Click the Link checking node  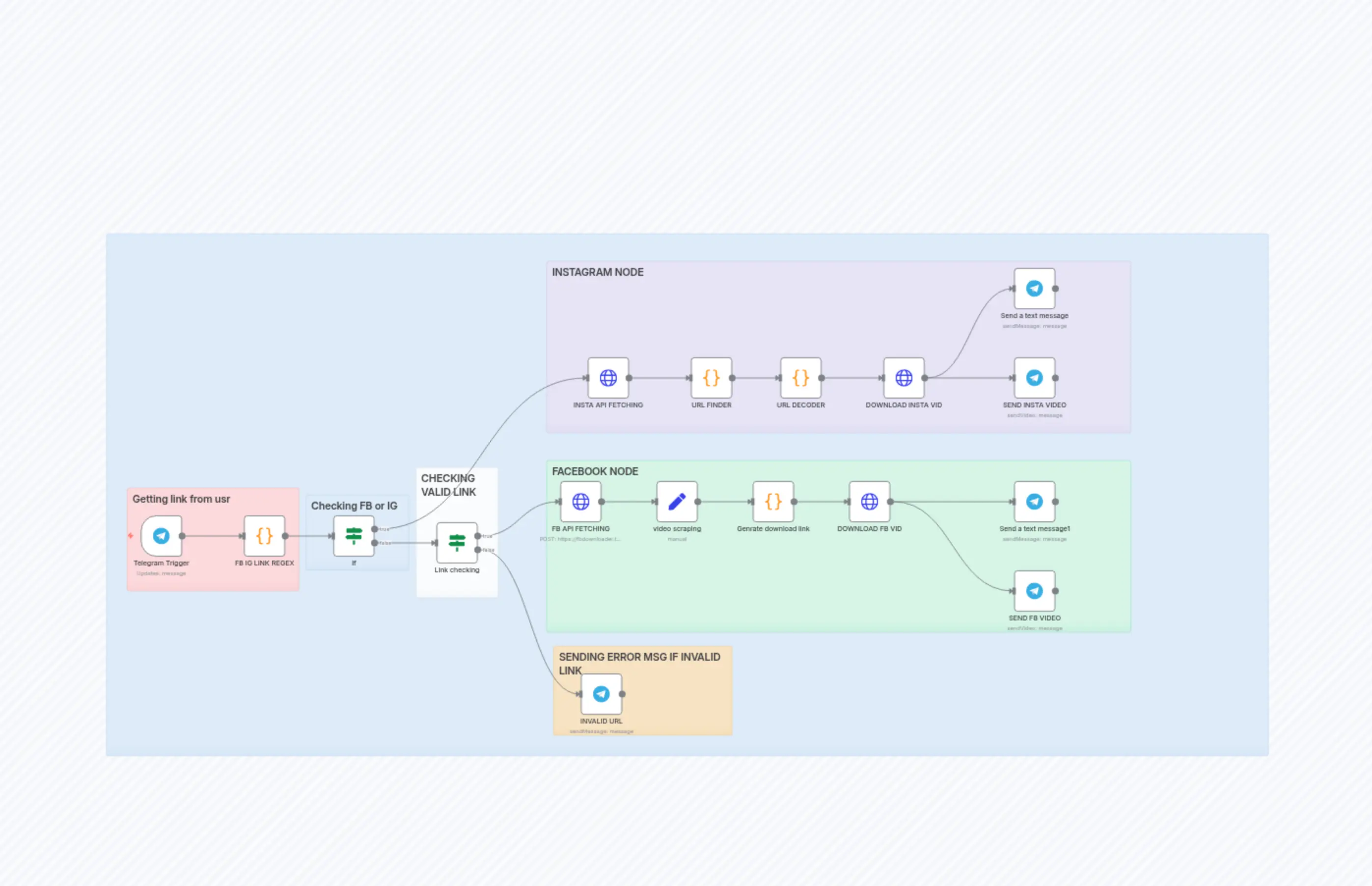[x=456, y=542]
